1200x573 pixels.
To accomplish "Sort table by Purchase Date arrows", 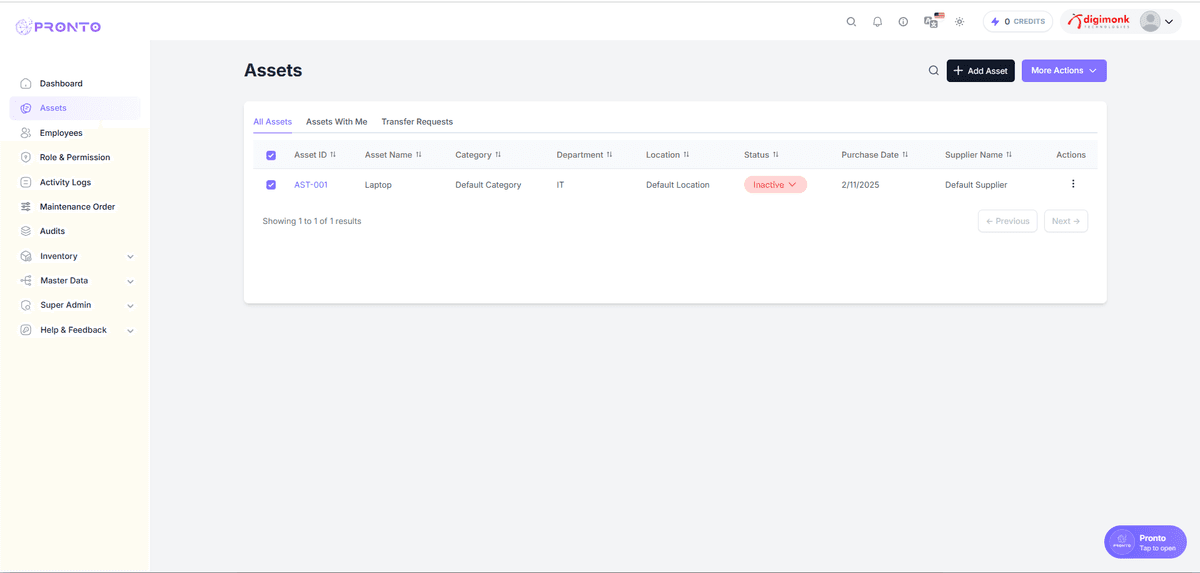I will point(905,155).
